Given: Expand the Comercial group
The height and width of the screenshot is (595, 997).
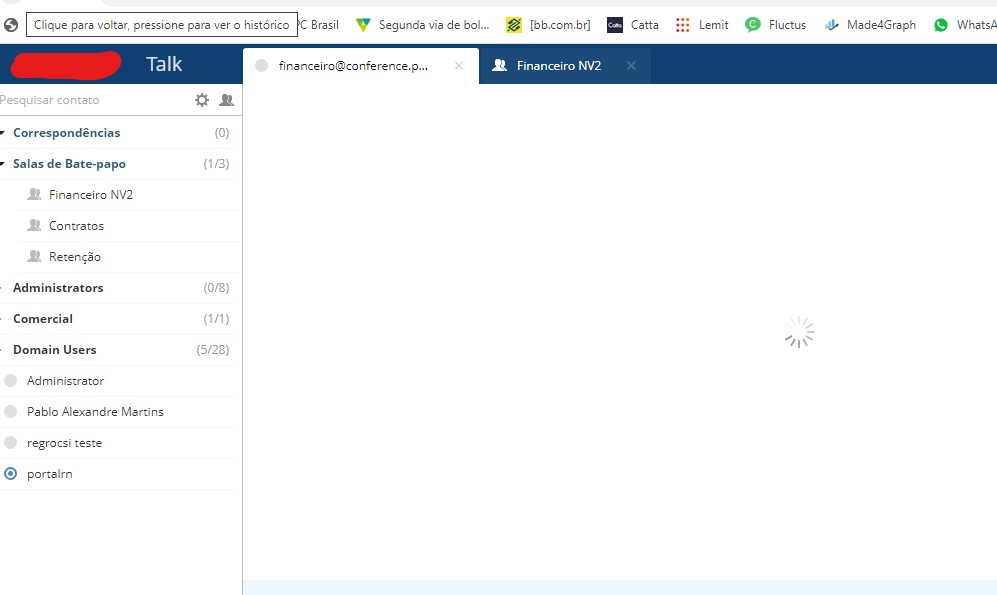Looking at the screenshot, I should coord(3,319).
